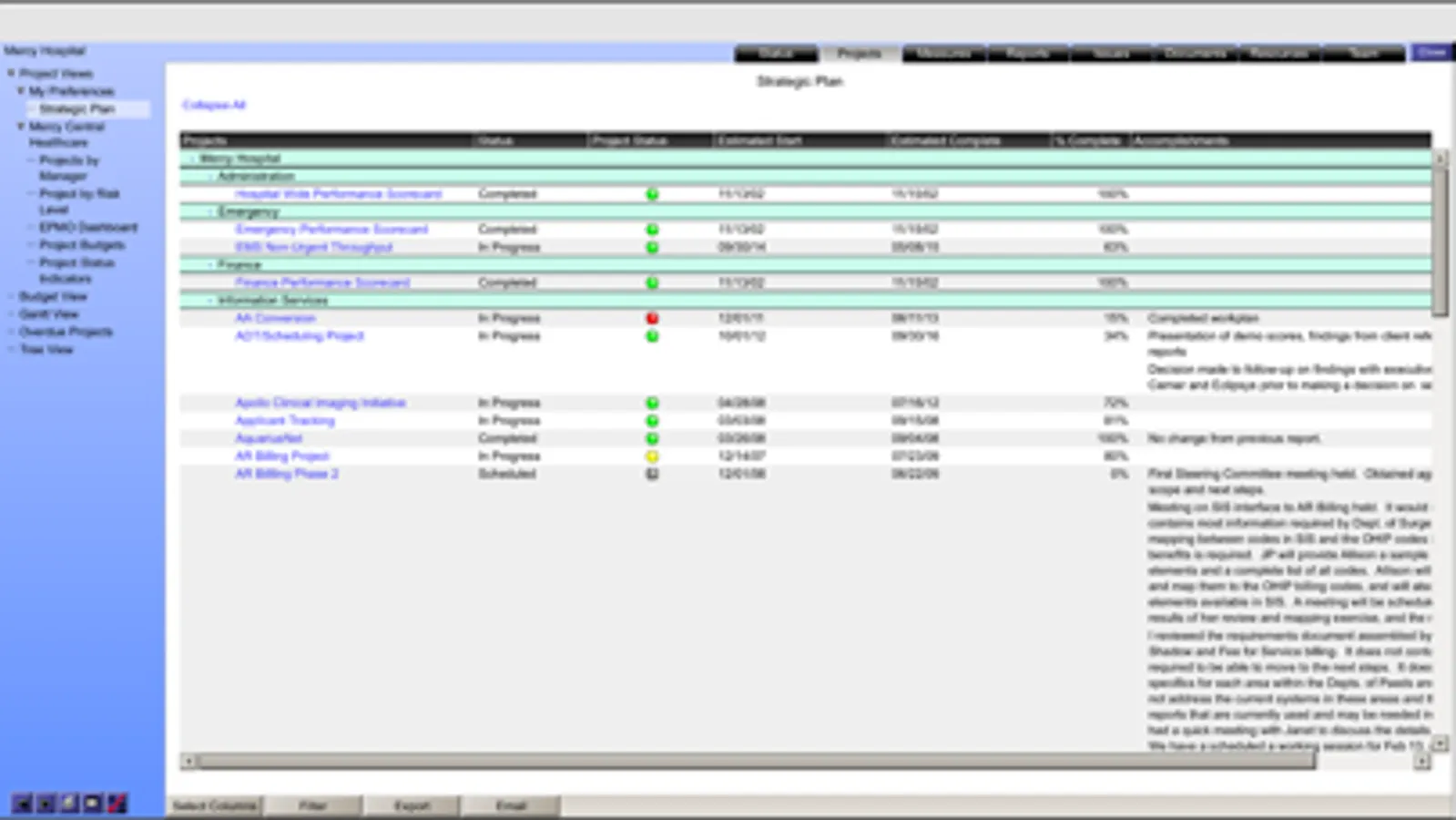The height and width of the screenshot is (820, 1456).
Task: Click green status dot for ADT/Scheduling Project
Action: pos(652,336)
